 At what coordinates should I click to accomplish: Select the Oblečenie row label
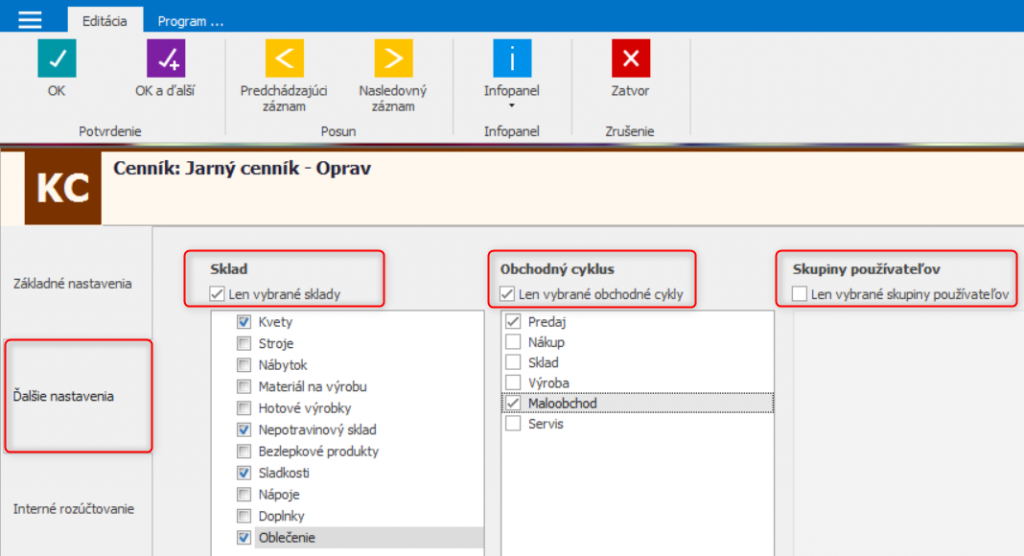tap(287, 537)
